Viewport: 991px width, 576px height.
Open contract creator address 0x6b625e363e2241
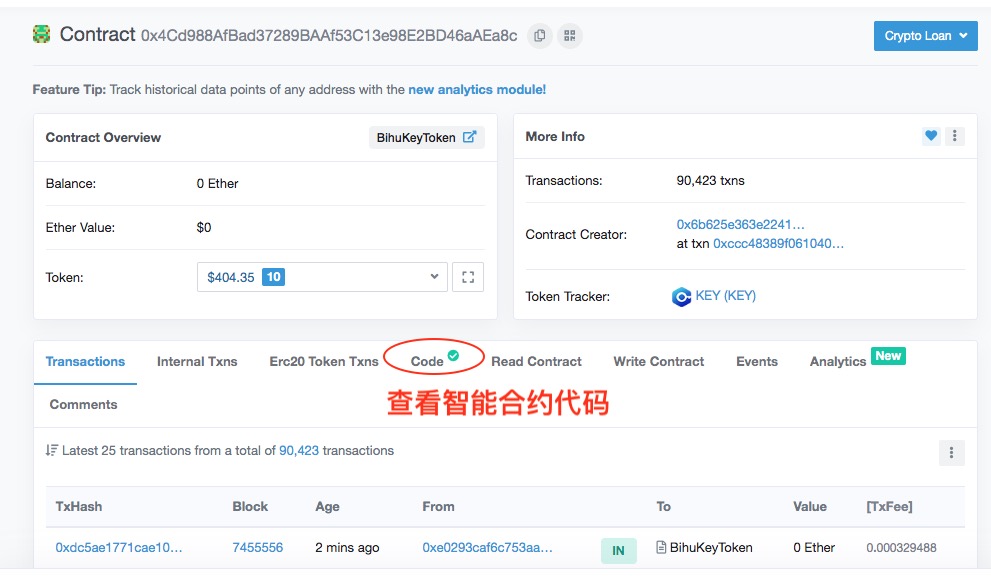(740, 224)
